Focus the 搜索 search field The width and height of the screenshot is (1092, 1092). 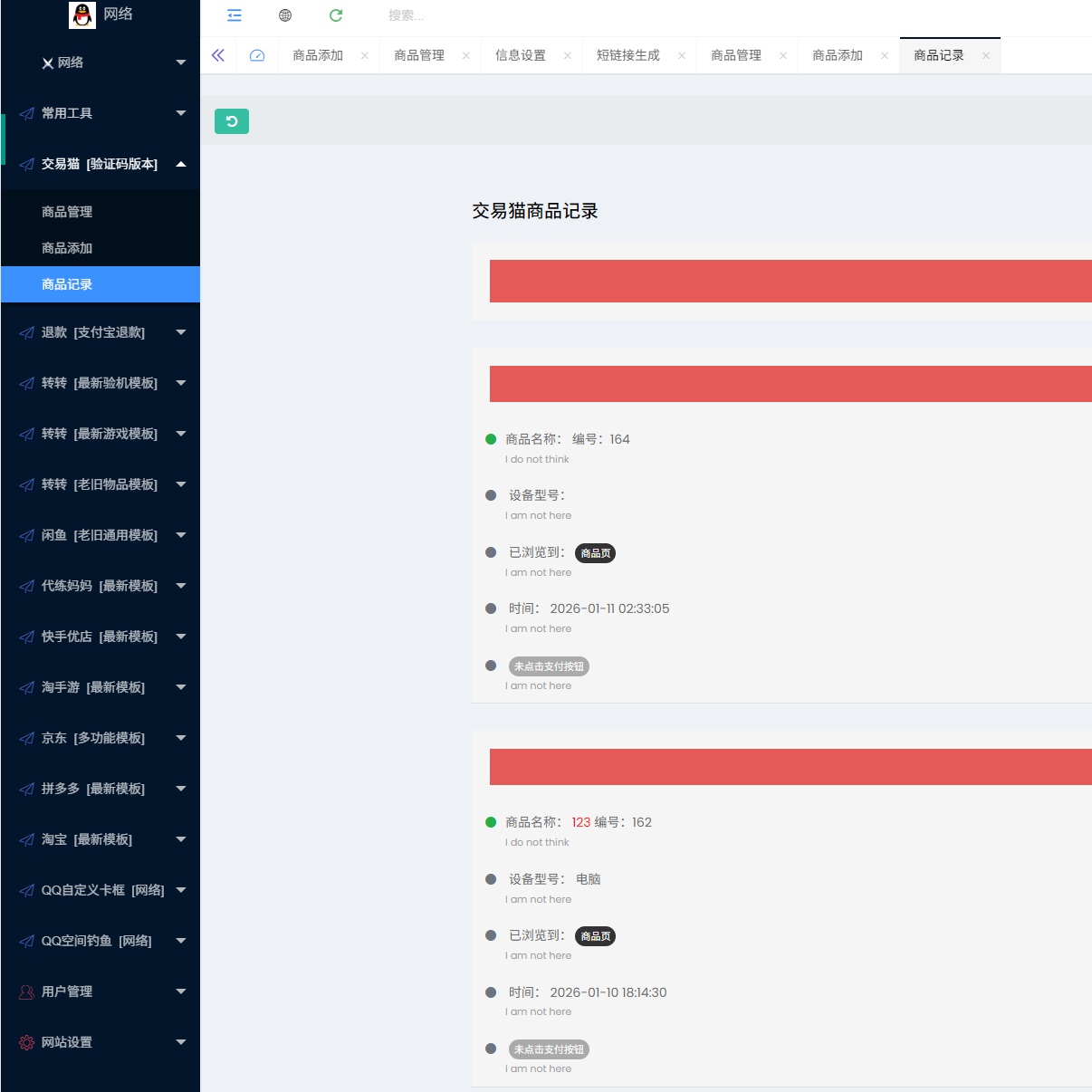coord(453,15)
